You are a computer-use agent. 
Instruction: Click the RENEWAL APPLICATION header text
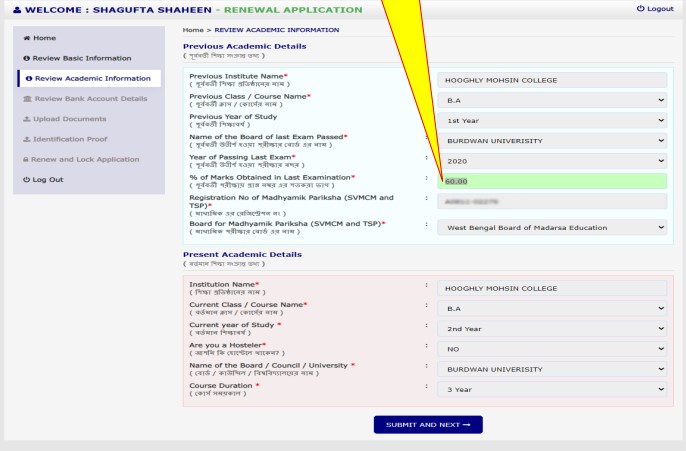293,10
